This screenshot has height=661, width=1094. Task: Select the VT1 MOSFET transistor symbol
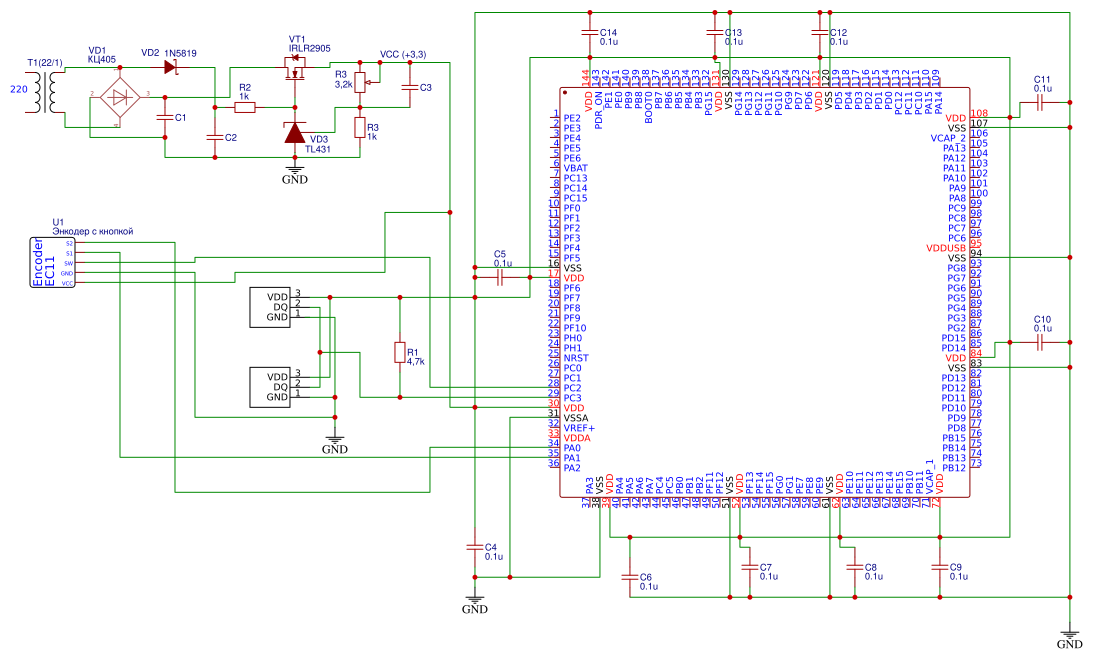[x=295, y=70]
